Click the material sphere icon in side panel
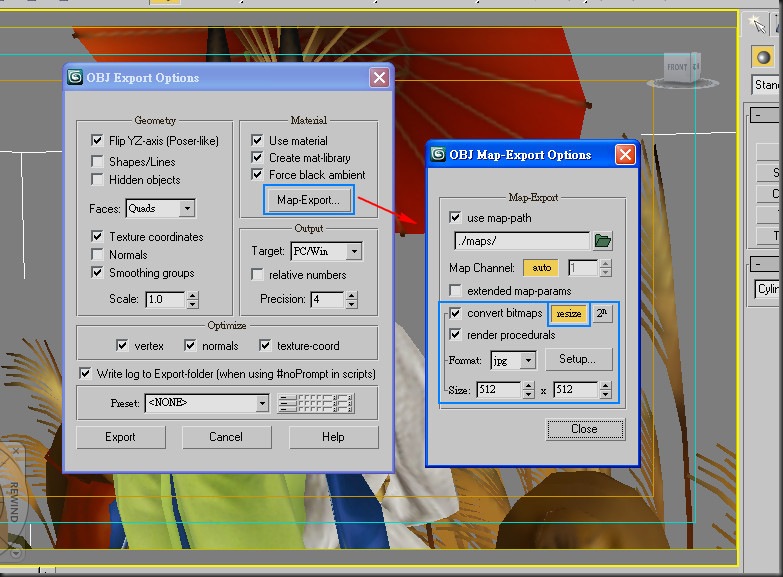The height and width of the screenshot is (577, 783). [763, 56]
